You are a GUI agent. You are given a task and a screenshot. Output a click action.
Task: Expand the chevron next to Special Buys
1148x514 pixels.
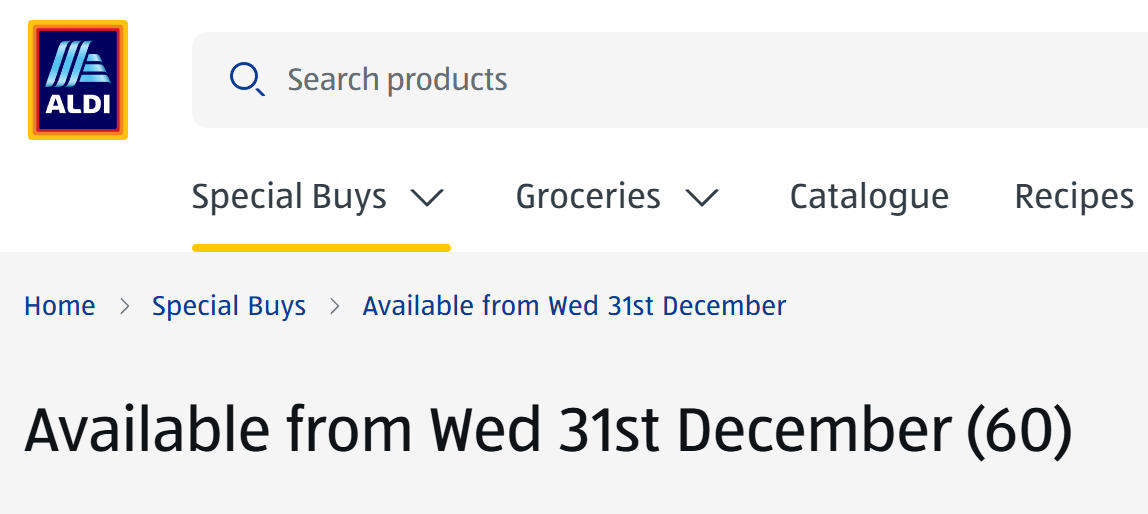(427, 198)
